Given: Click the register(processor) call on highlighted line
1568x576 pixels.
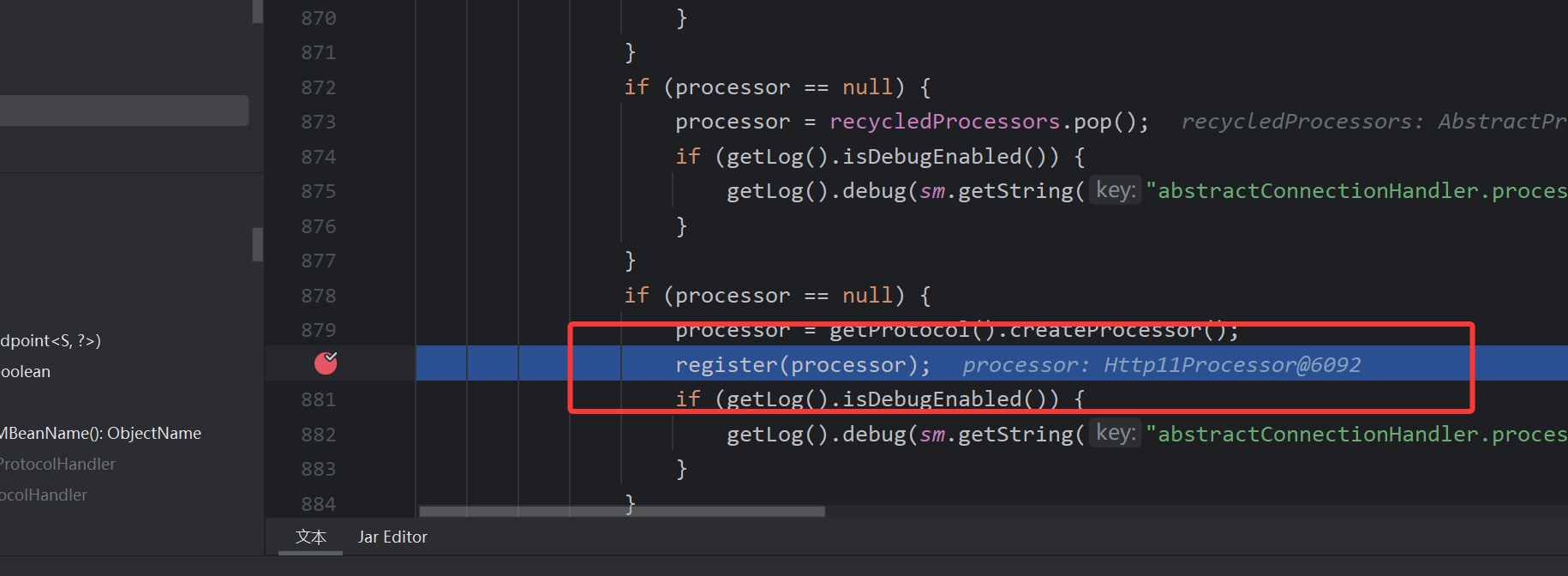Looking at the screenshot, I should [802, 365].
